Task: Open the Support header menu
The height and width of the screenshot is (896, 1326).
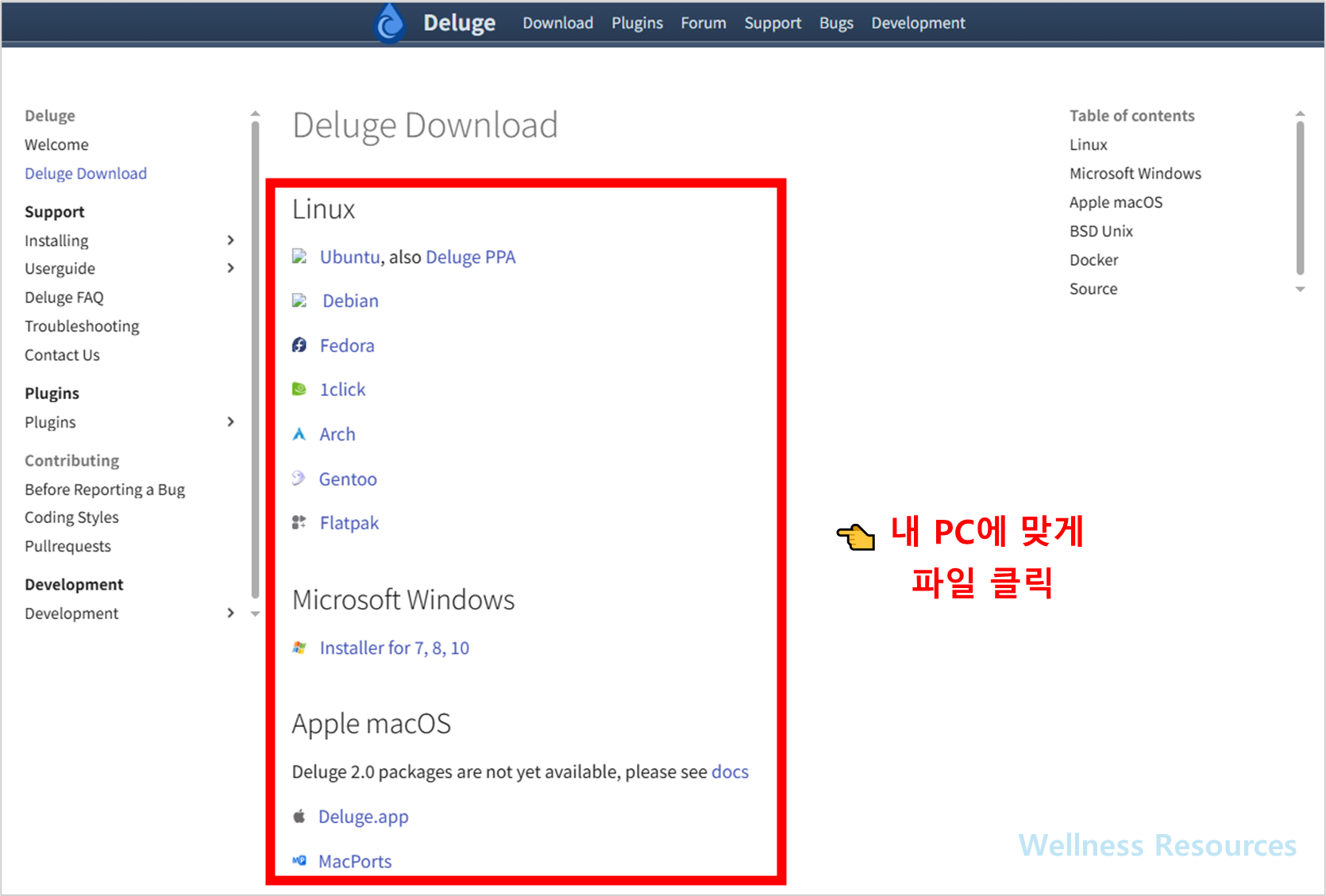Action: [x=773, y=23]
